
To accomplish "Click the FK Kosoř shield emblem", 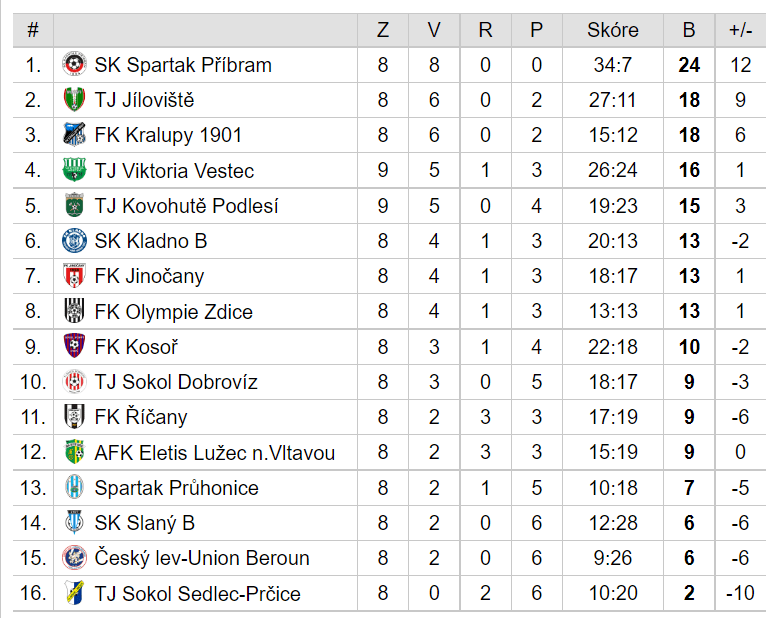I will pos(75,347).
